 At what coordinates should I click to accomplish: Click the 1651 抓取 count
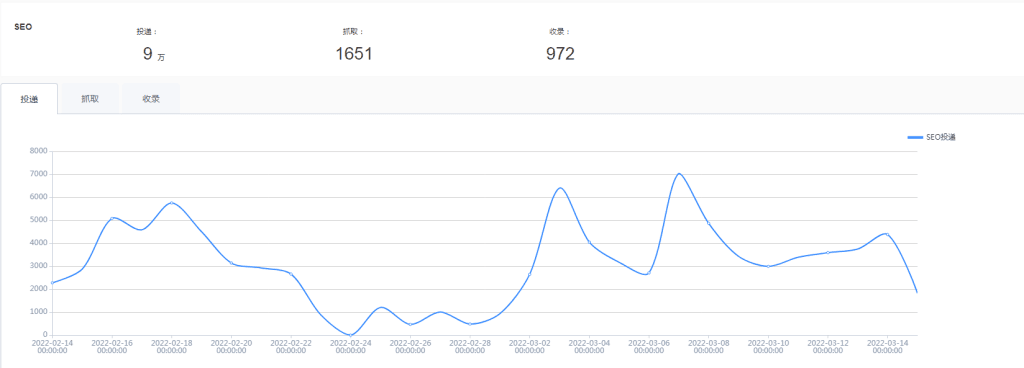[x=354, y=54]
